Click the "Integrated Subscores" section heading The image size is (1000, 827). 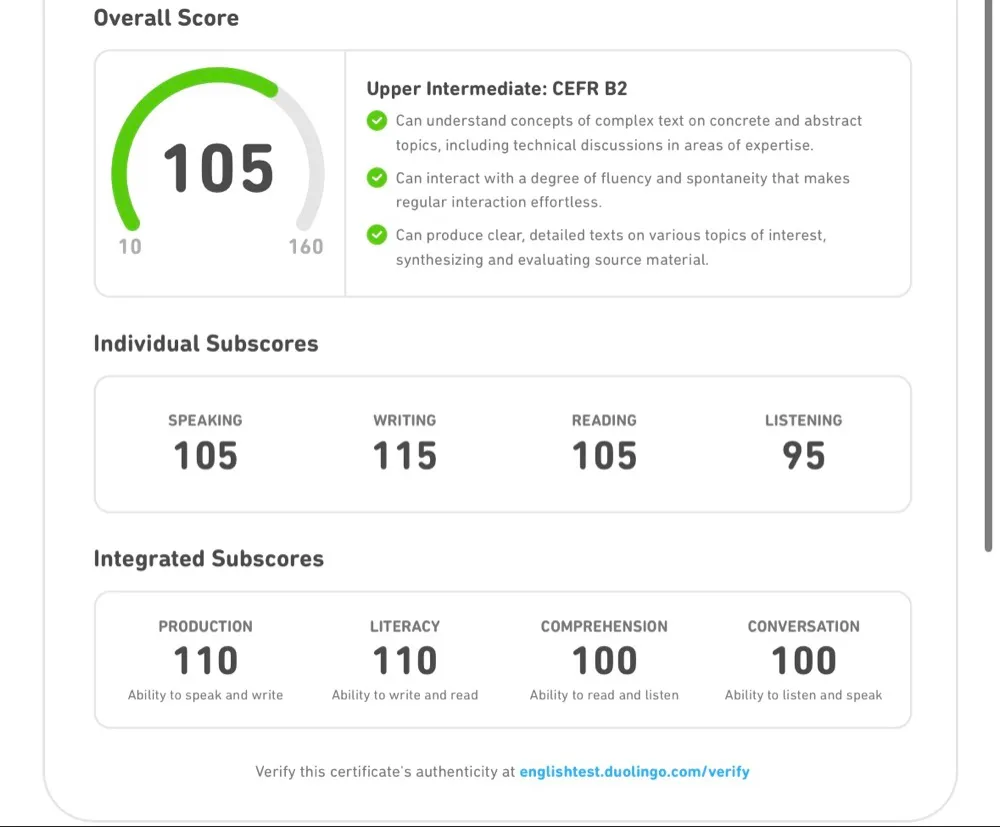(x=208, y=559)
